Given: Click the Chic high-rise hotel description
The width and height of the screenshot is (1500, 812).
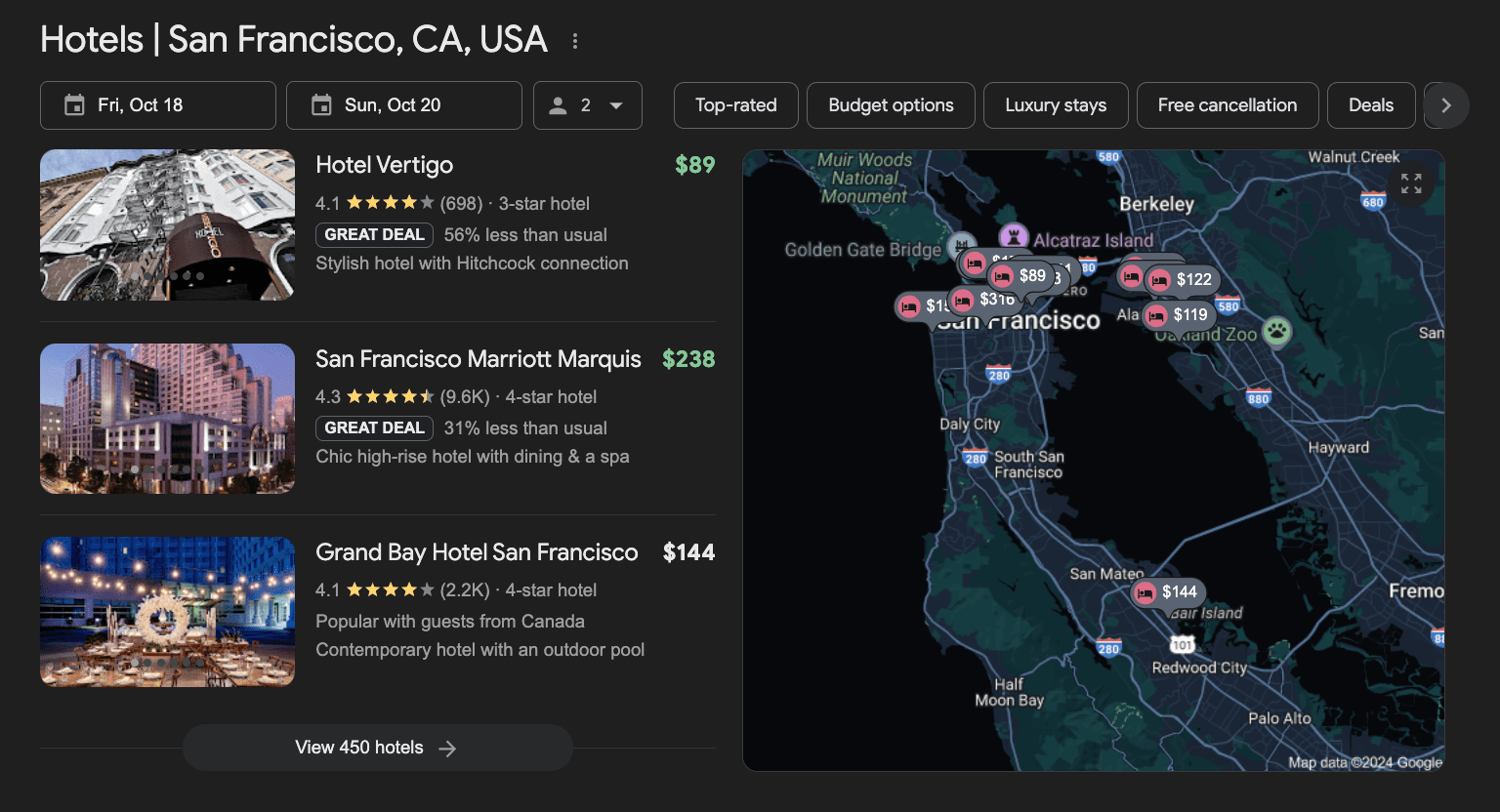Looking at the screenshot, I should [x=472, y=457].
